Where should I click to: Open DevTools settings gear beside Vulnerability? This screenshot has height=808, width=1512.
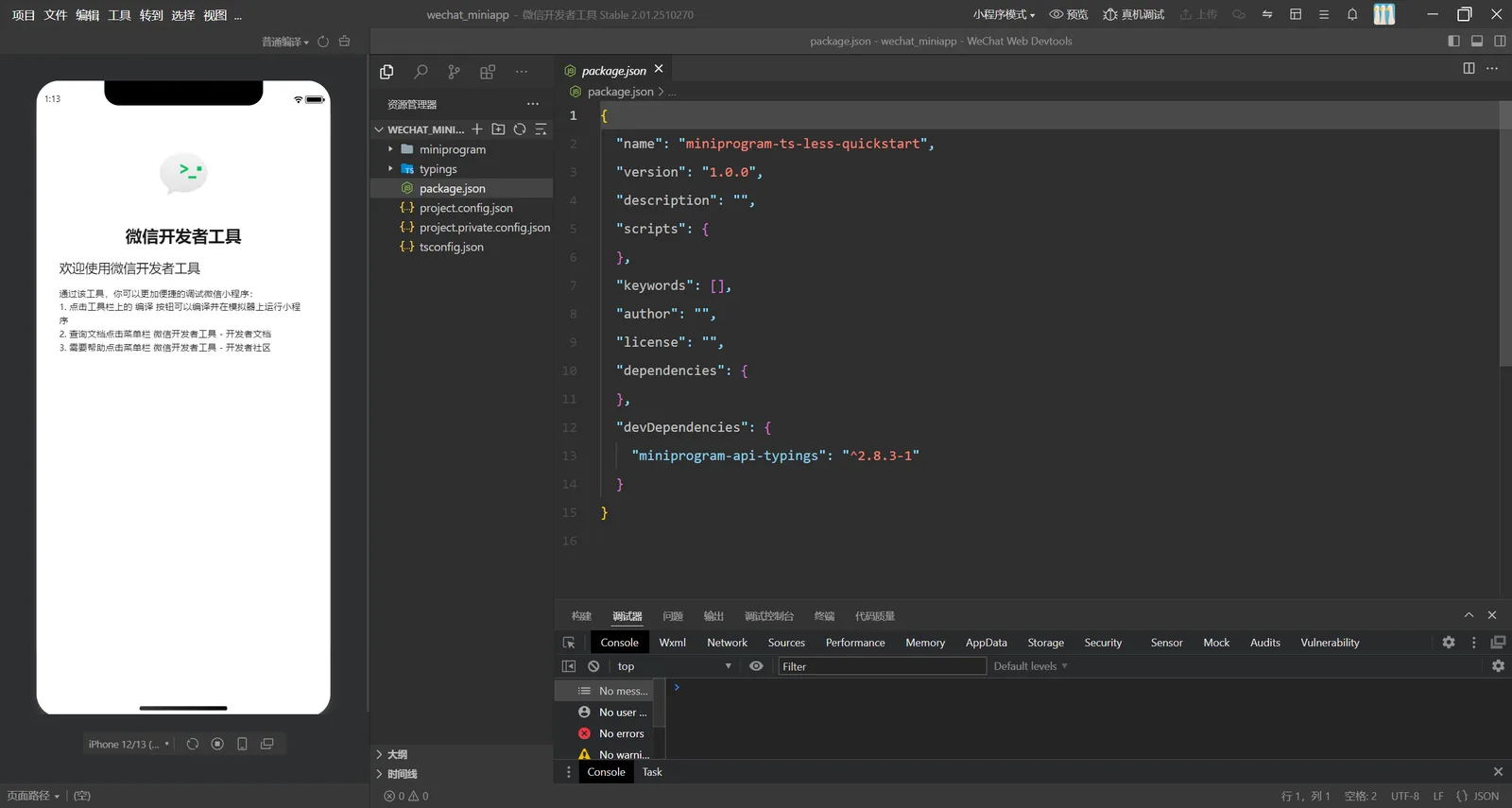click(1449, 643)
